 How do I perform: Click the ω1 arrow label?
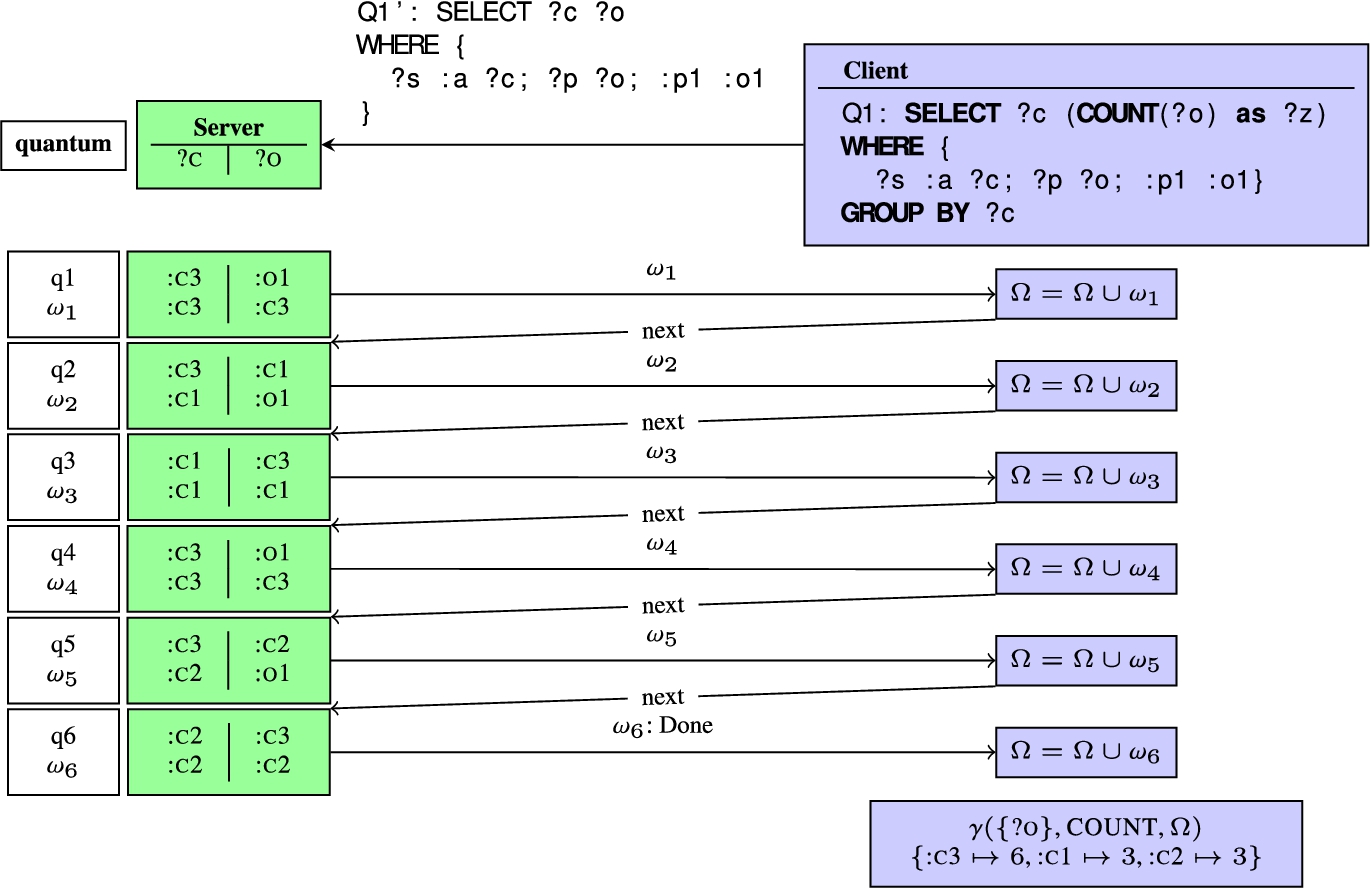click(x=662, y=271)
